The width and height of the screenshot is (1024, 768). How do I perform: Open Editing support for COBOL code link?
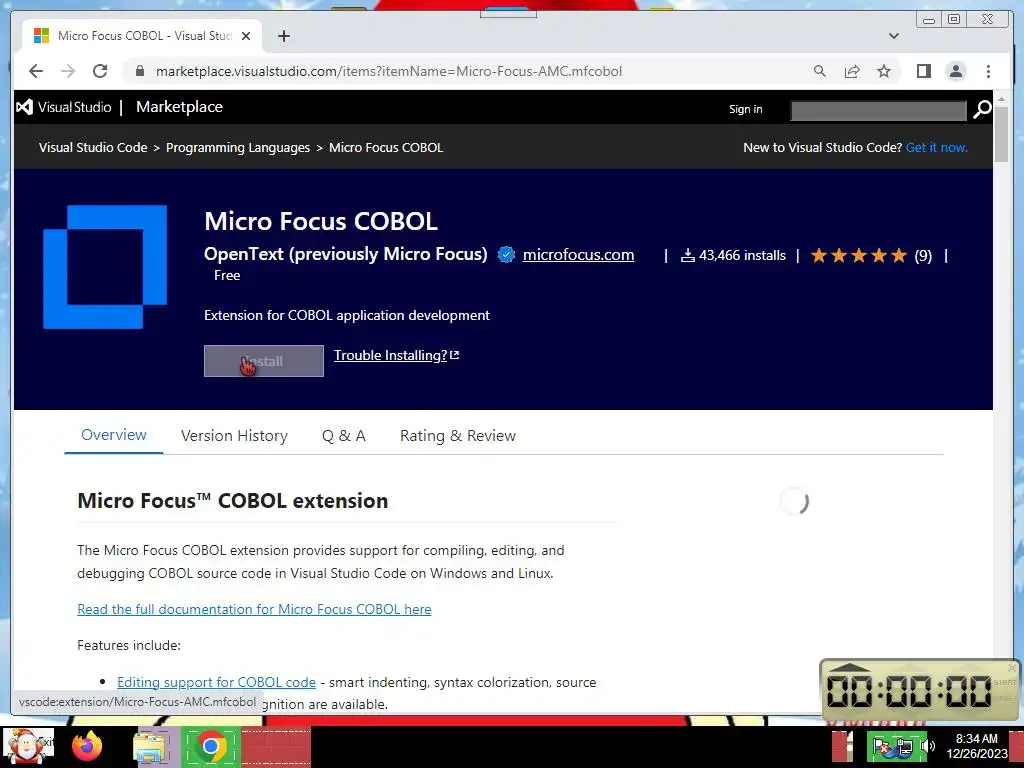pos(216,682)
